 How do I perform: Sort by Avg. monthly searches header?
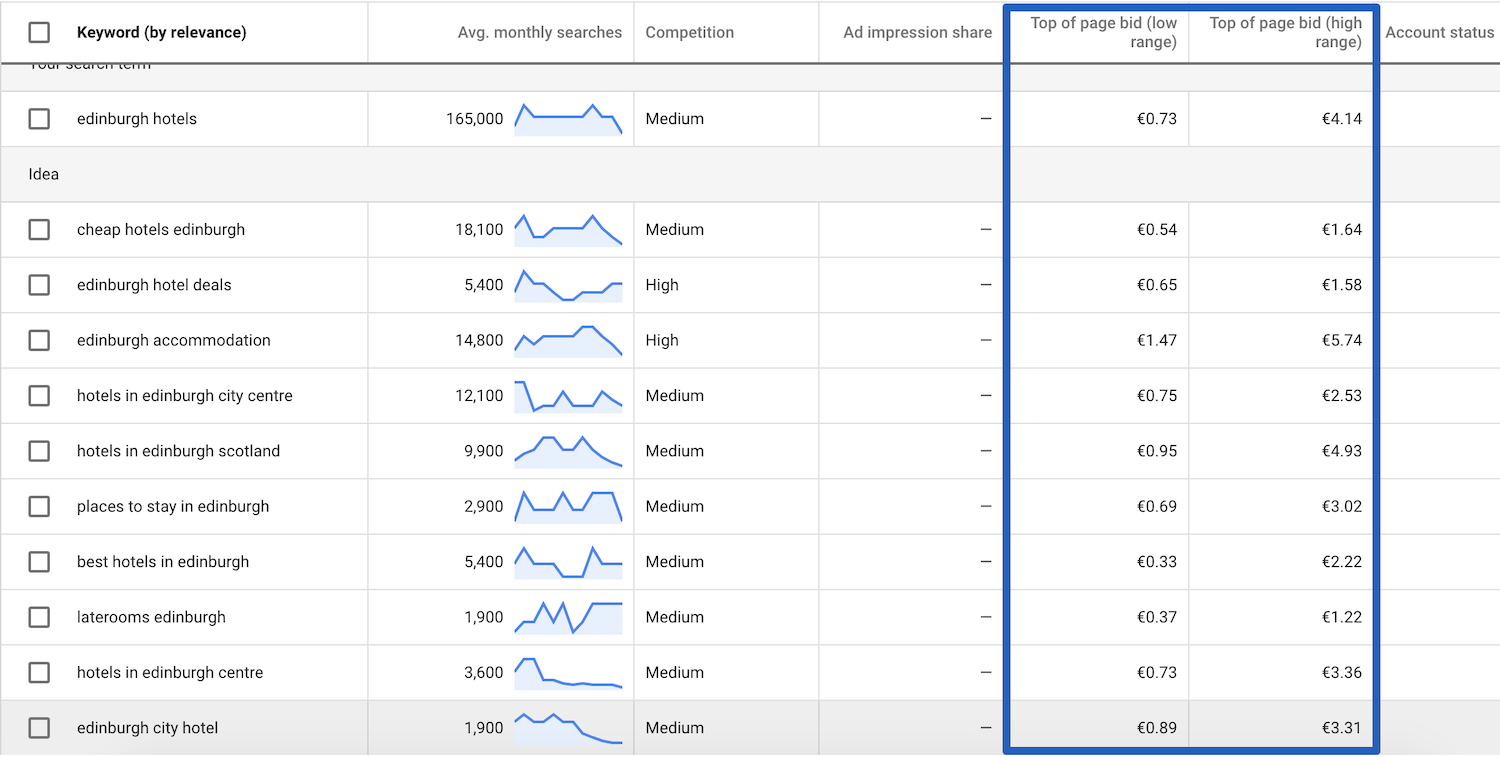[x=540, y=33]
